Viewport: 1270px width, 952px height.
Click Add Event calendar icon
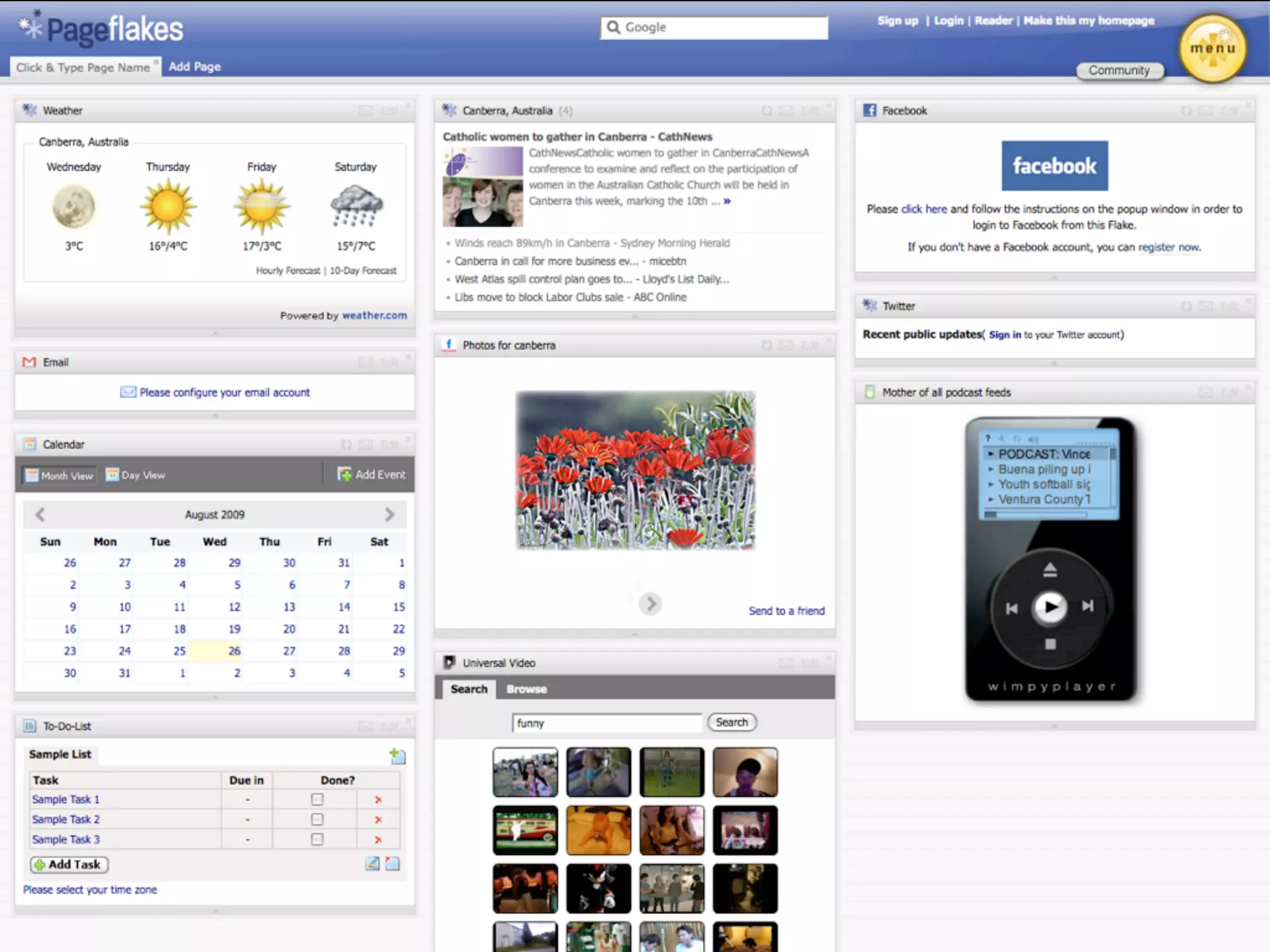[x=344, y=474]
